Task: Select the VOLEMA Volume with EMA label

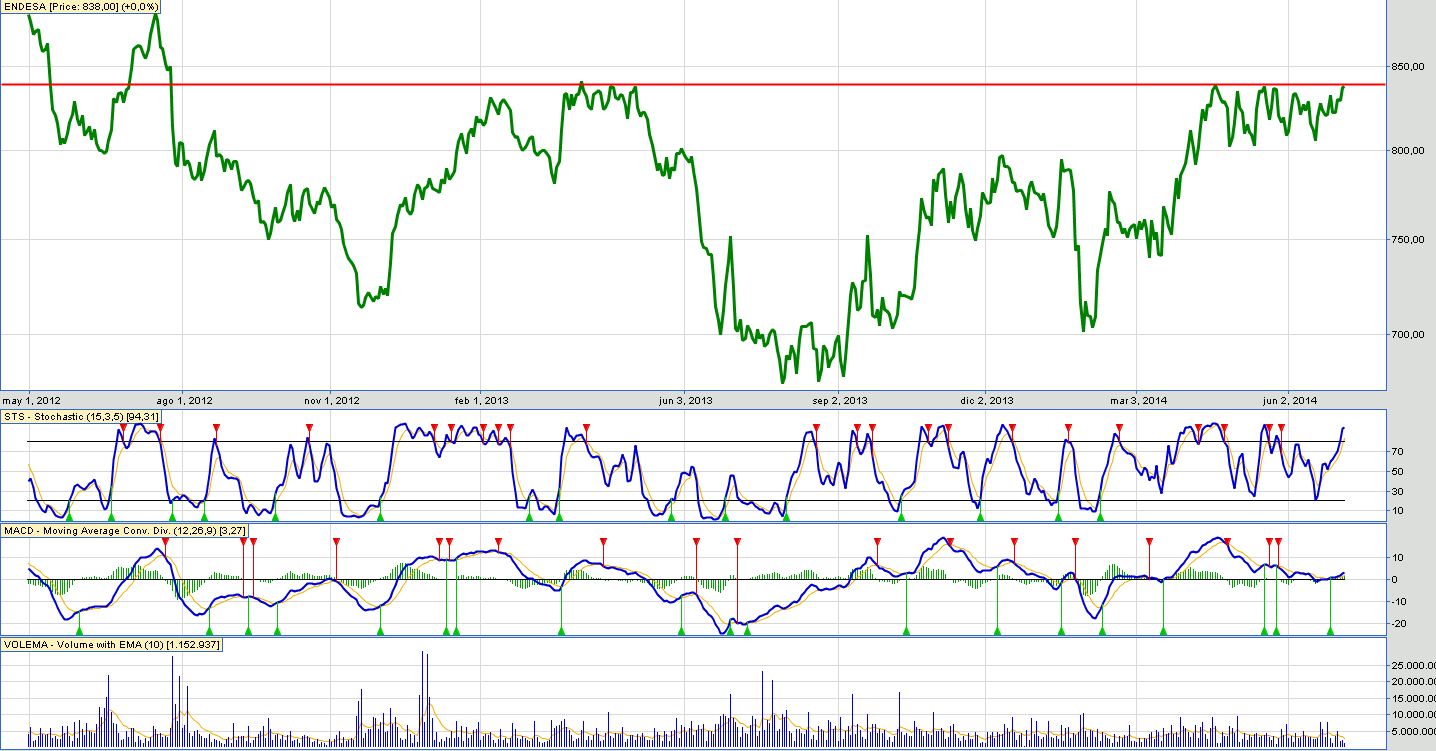Action: click(x=111, y=645)
